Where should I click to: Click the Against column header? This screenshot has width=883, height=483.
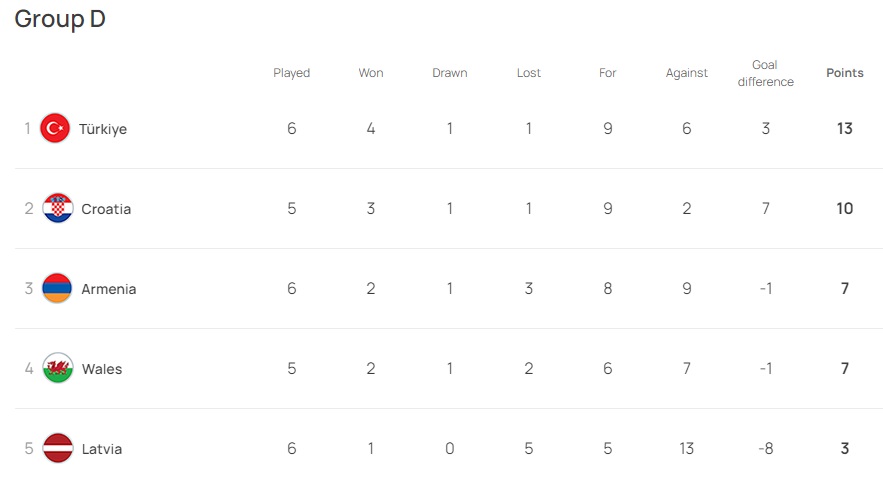pos(687,73)
